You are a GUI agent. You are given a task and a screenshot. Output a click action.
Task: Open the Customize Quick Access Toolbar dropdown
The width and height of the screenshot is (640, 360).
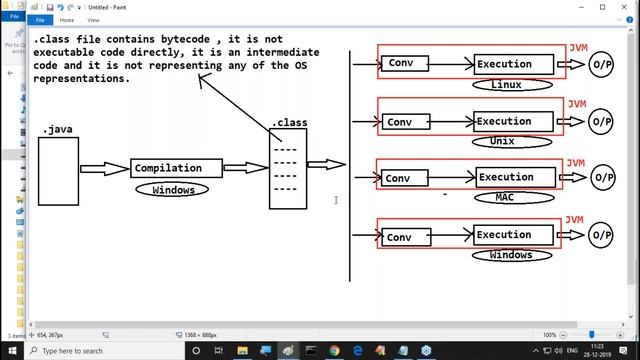point(79,8)
